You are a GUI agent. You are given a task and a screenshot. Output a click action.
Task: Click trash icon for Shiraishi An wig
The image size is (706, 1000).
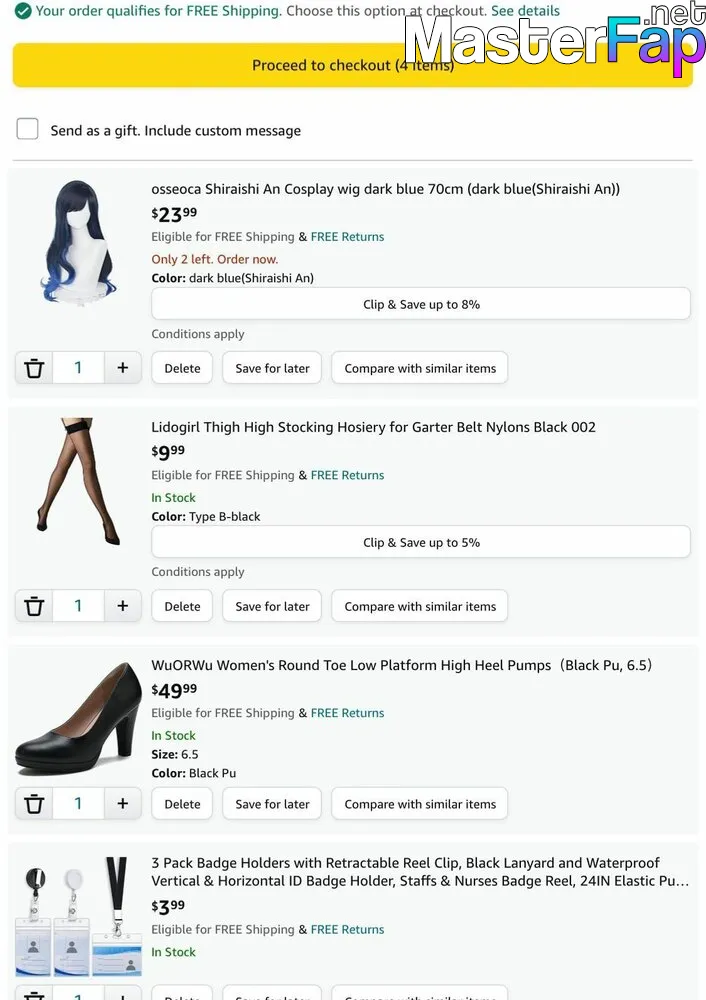[34, 368]
